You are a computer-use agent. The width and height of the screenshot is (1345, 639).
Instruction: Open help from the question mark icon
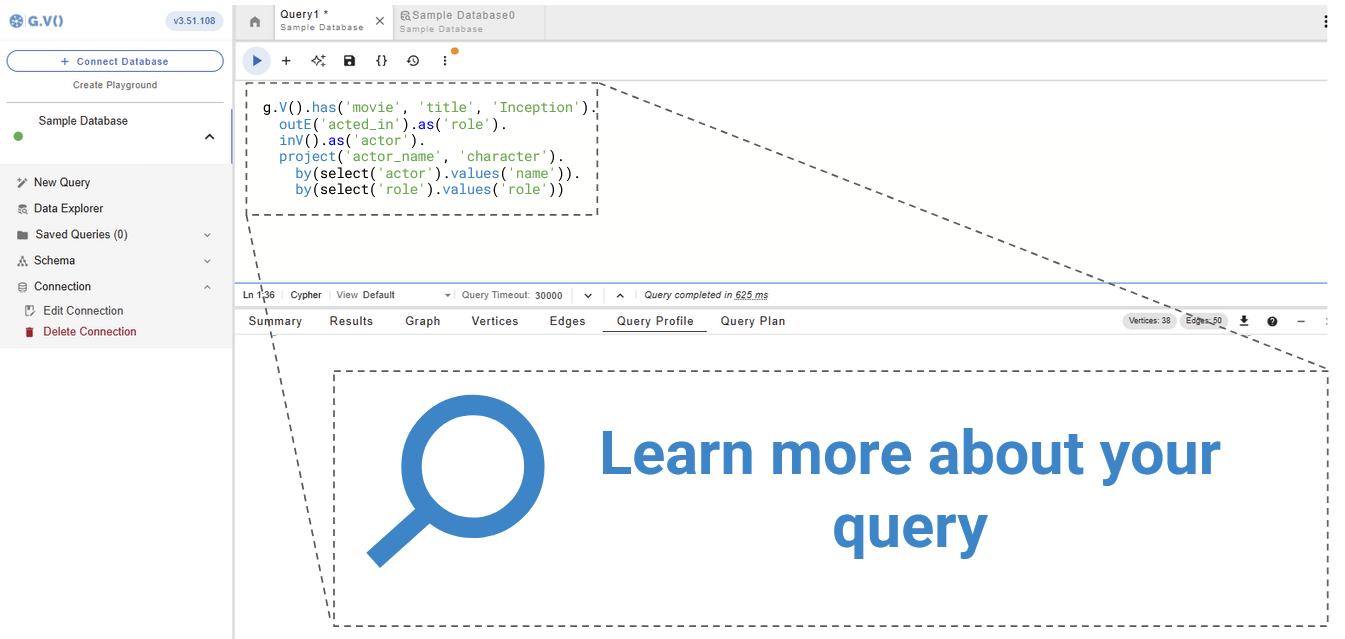pyautogui.click(x=1272, y=321)
